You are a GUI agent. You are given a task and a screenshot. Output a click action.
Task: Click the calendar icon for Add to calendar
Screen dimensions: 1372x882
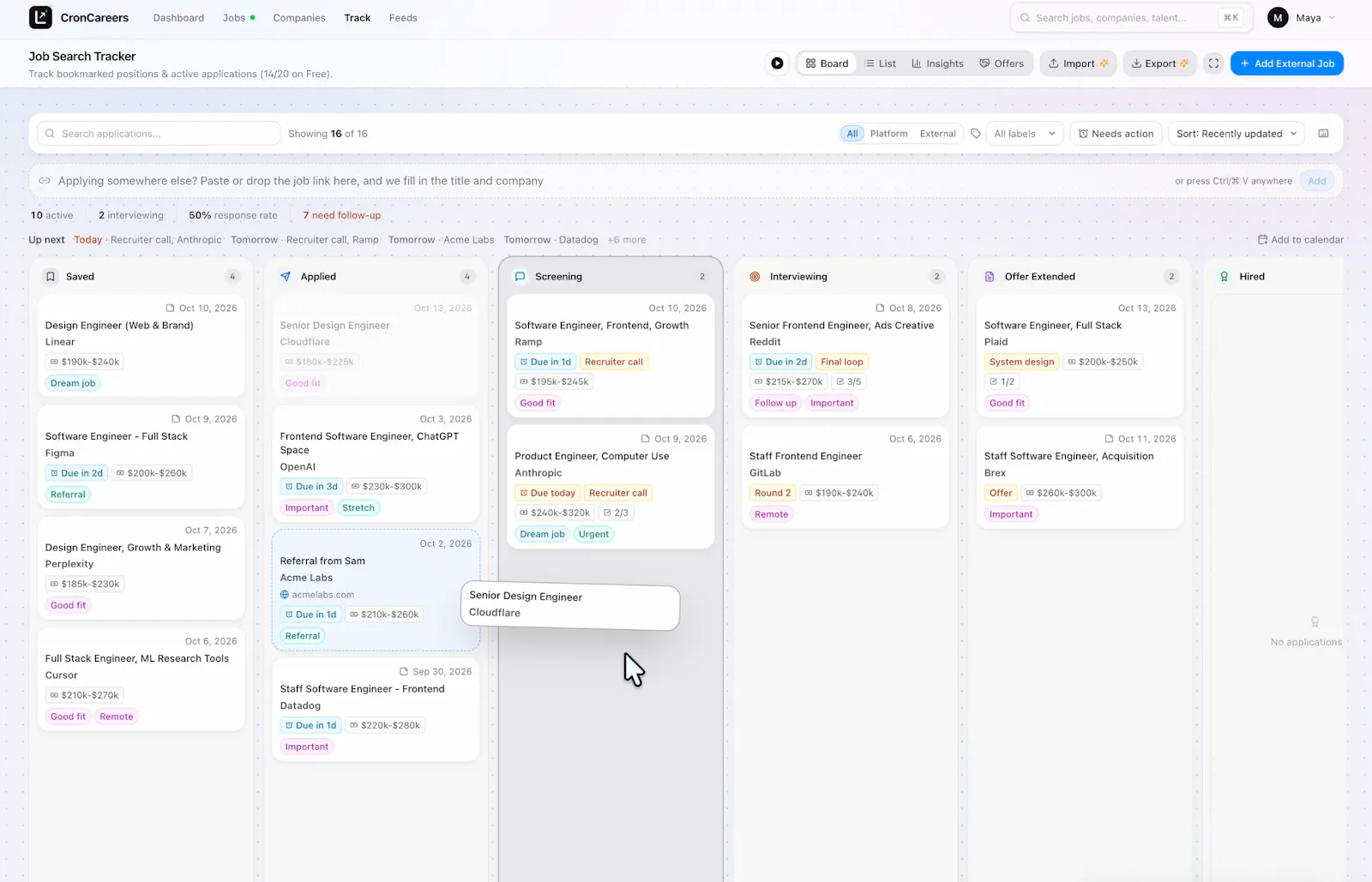(1262, 240)
